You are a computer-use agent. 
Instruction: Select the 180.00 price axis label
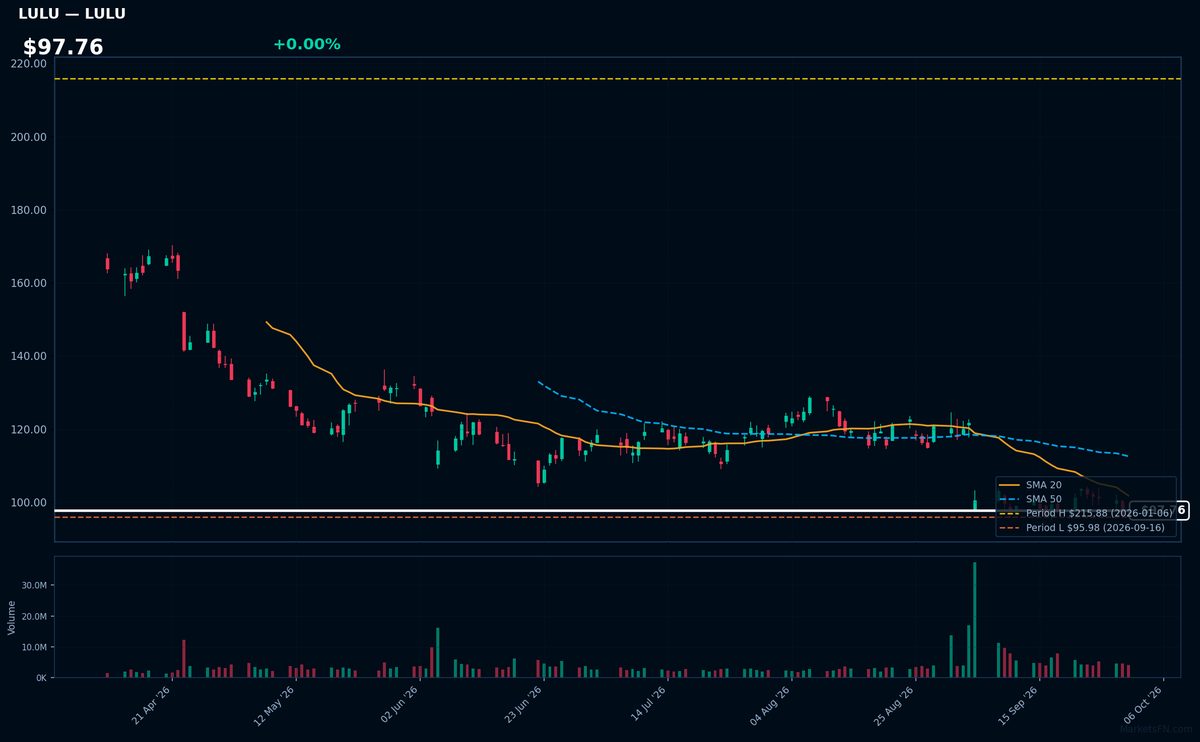(x=29, y=210)
